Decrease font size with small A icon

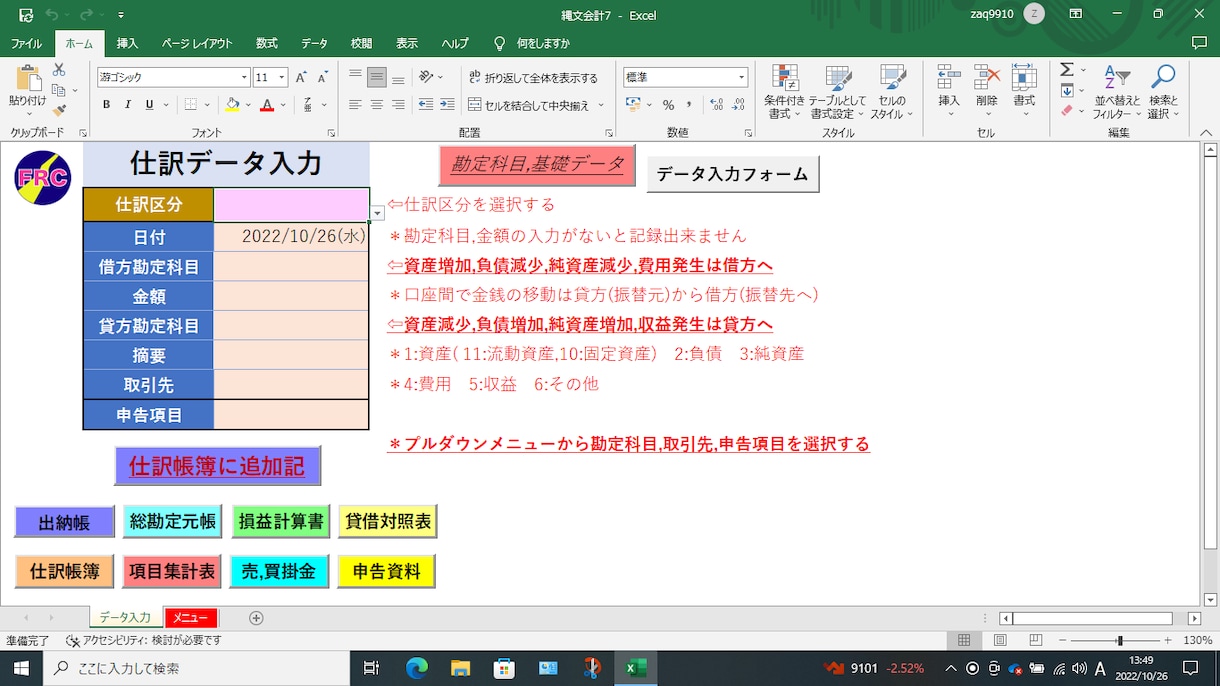(x=323, y=77)
